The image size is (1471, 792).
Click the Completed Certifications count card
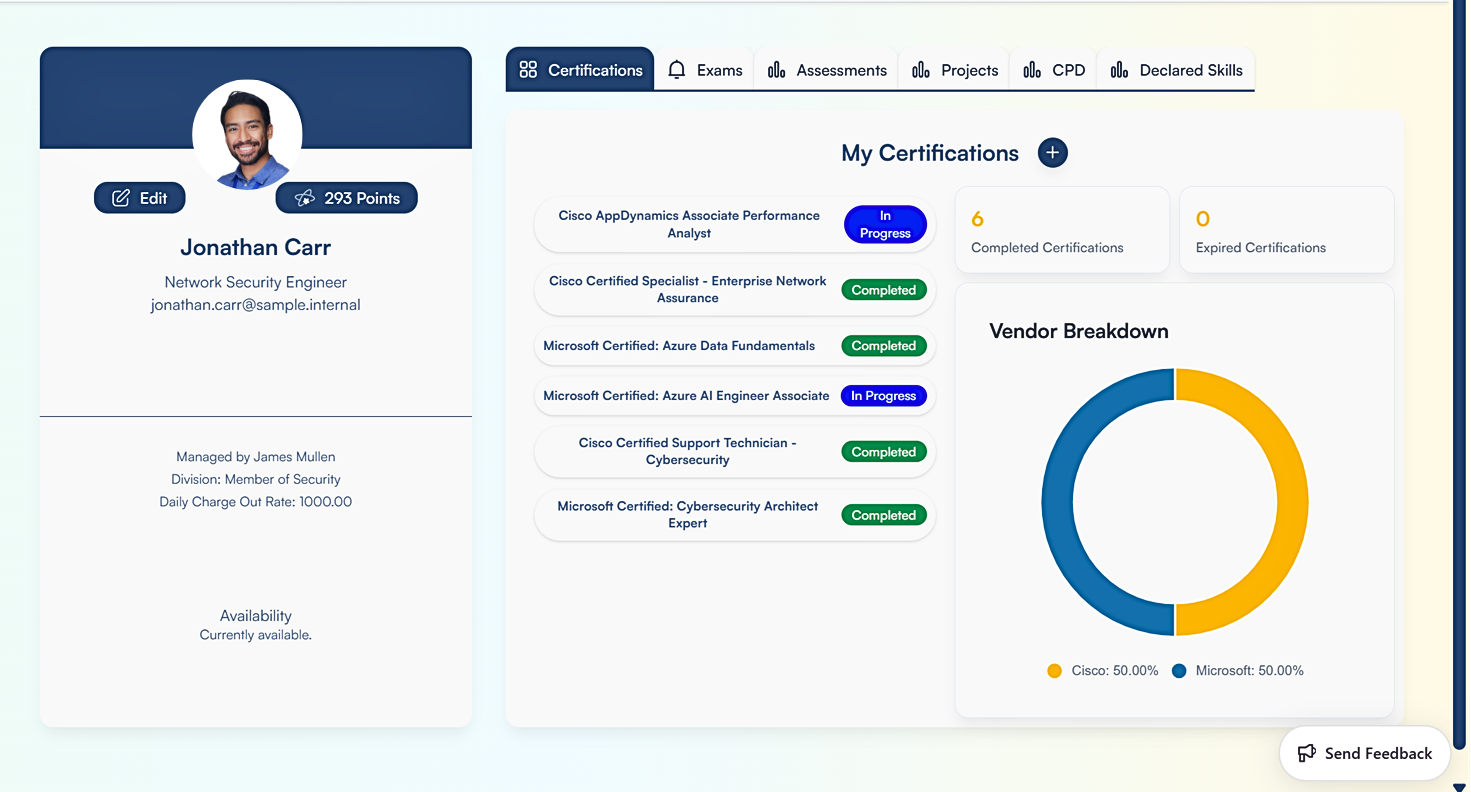coord(1062,230)
